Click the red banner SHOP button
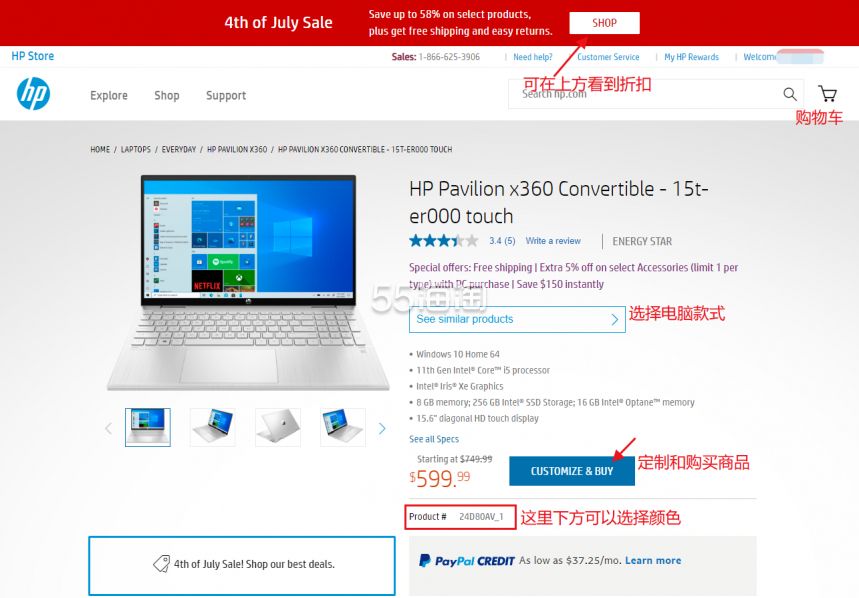 tap(604, 23)
